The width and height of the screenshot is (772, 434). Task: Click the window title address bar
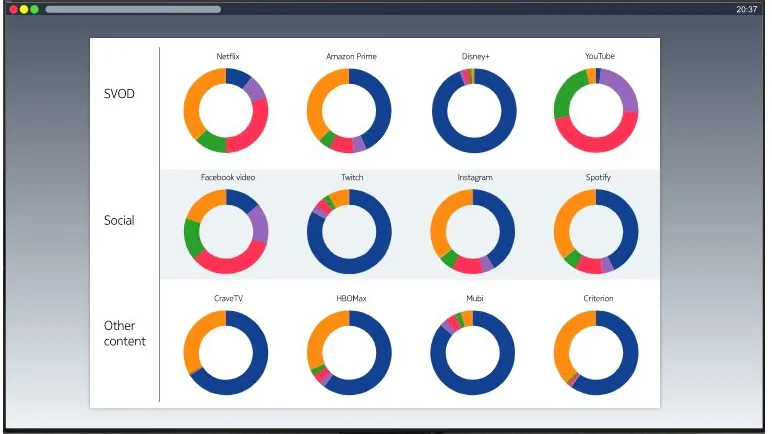click(133, 9)
